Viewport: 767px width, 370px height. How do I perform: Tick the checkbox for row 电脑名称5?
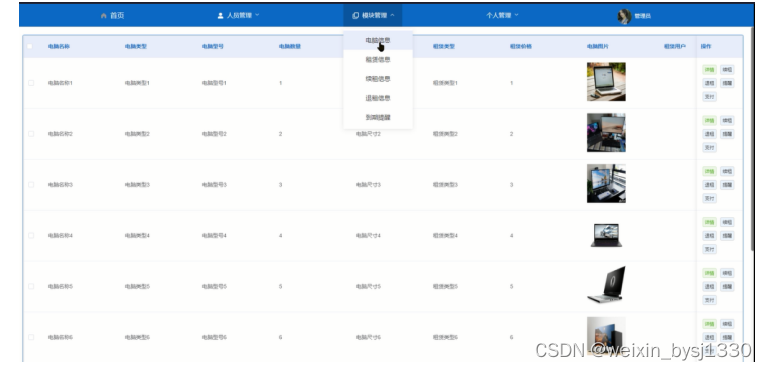tap(31, 286)
